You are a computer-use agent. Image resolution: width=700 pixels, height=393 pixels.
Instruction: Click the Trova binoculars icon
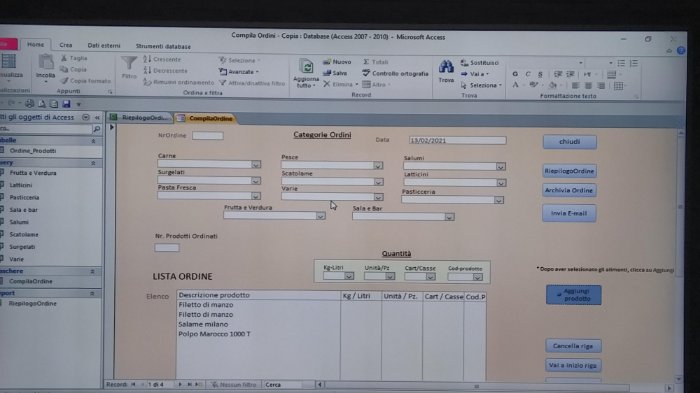(446, 67)
